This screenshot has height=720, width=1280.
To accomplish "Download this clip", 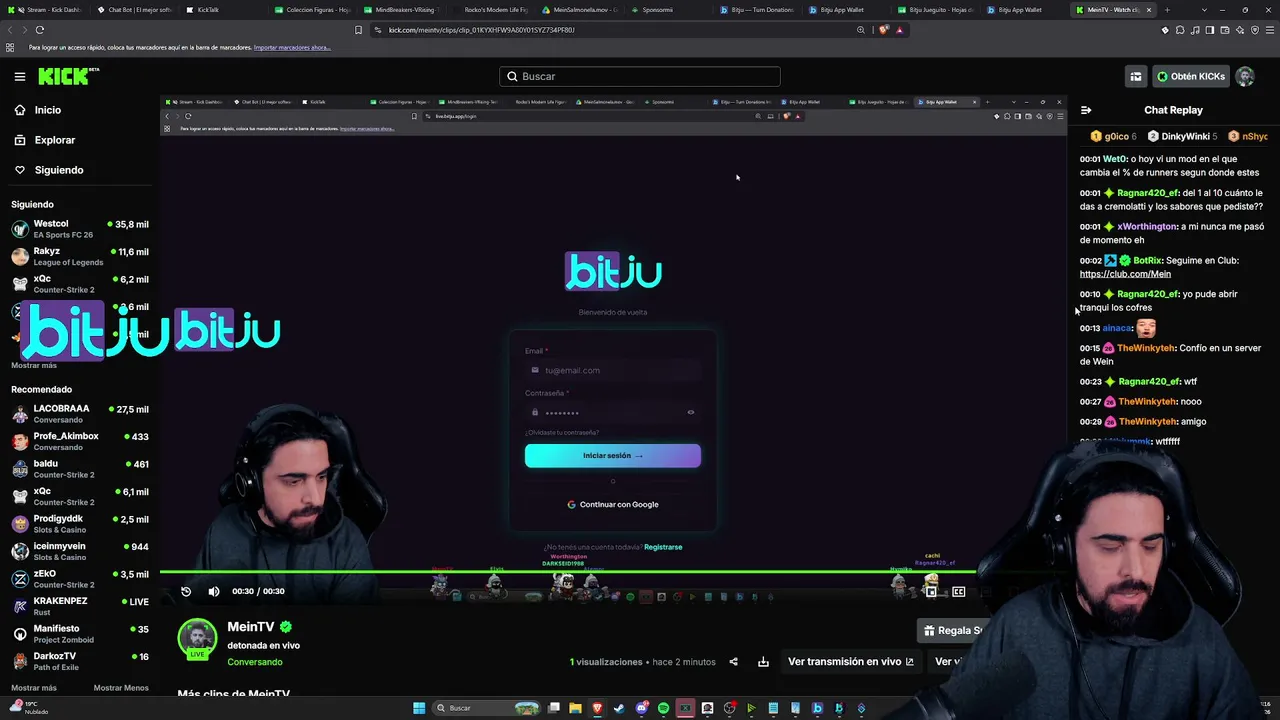I will (x=763, y=661).
